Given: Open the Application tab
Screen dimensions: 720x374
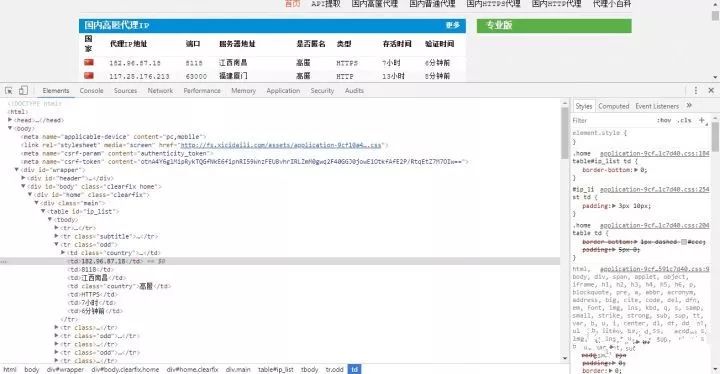Looking at the screenshot, I should click(283, 91).
